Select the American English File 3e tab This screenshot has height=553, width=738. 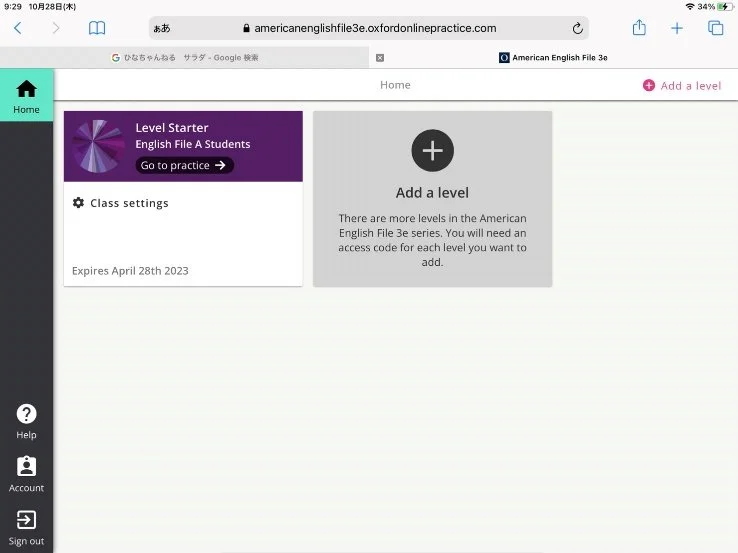click(x=553, y=57)
